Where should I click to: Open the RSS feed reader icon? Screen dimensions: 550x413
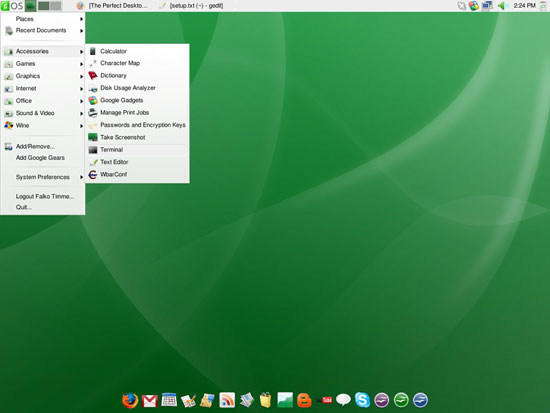tap(227, 400)
